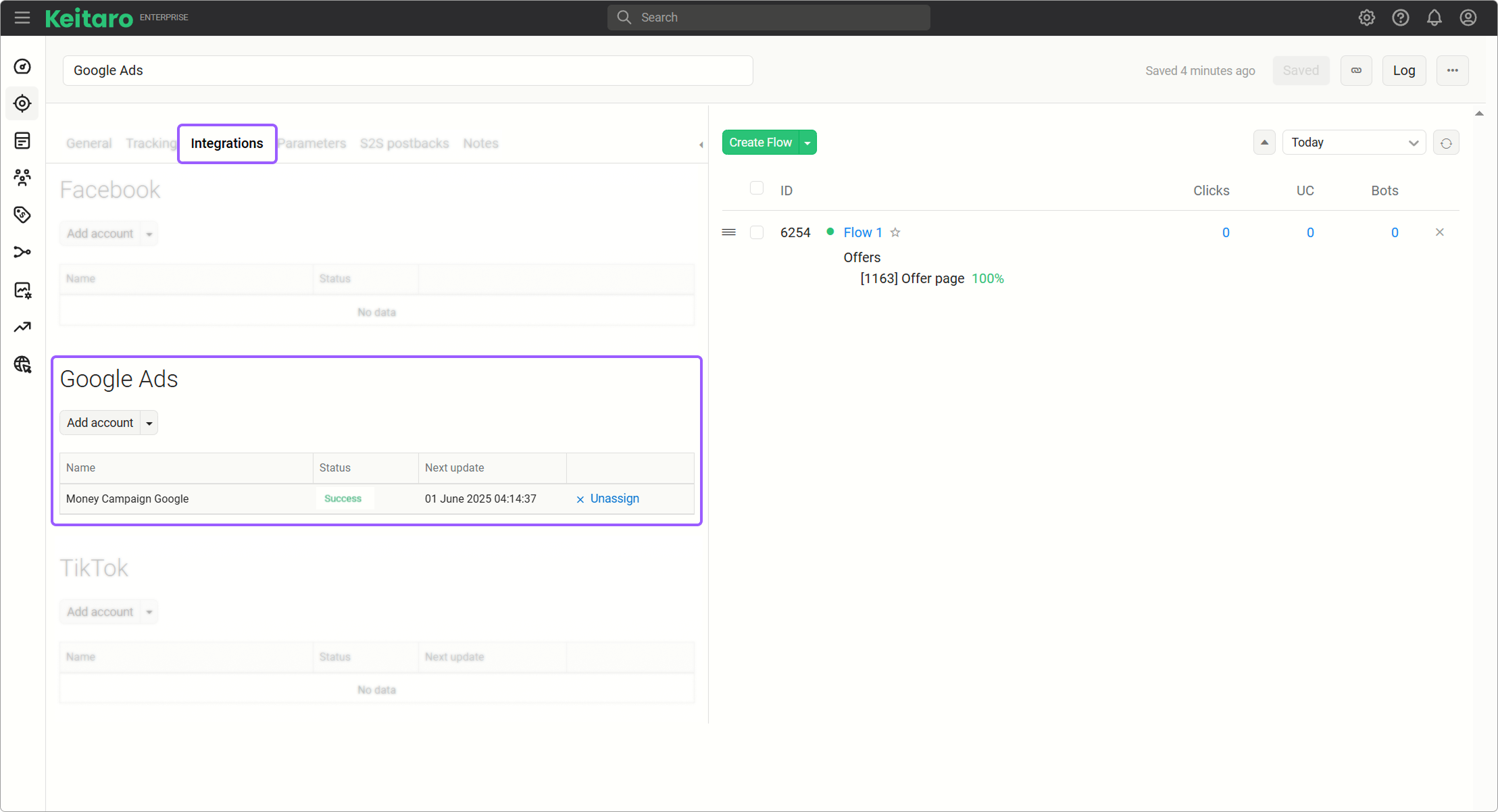
Task: Expand Google Ads Add account dropdown arrow
Action: [x=149, y=423]
